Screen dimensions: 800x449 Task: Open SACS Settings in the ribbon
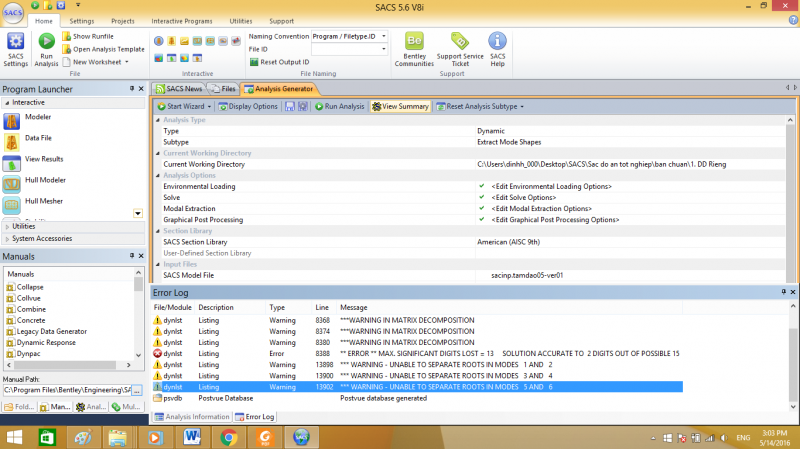(15, 49)
